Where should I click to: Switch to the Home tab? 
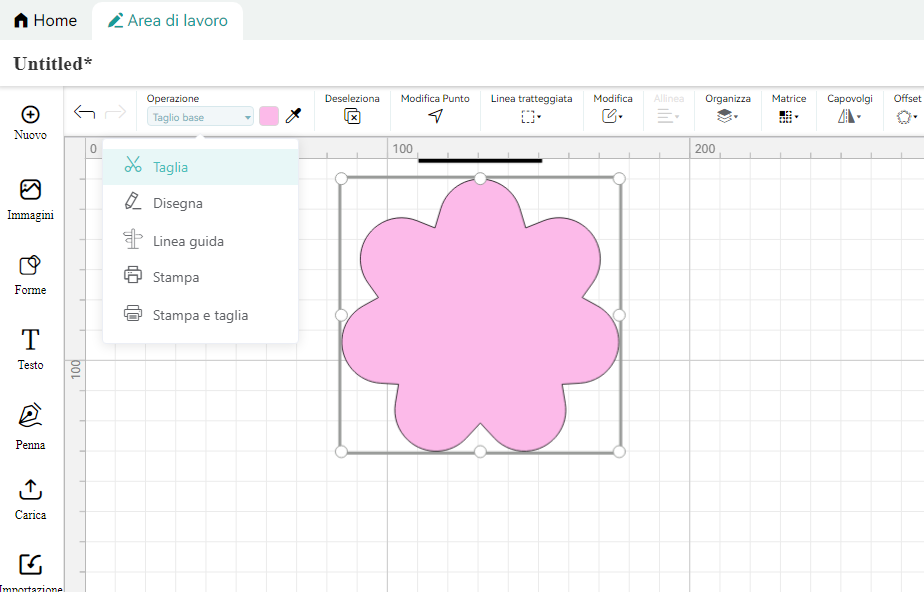[x=46, y=20]
